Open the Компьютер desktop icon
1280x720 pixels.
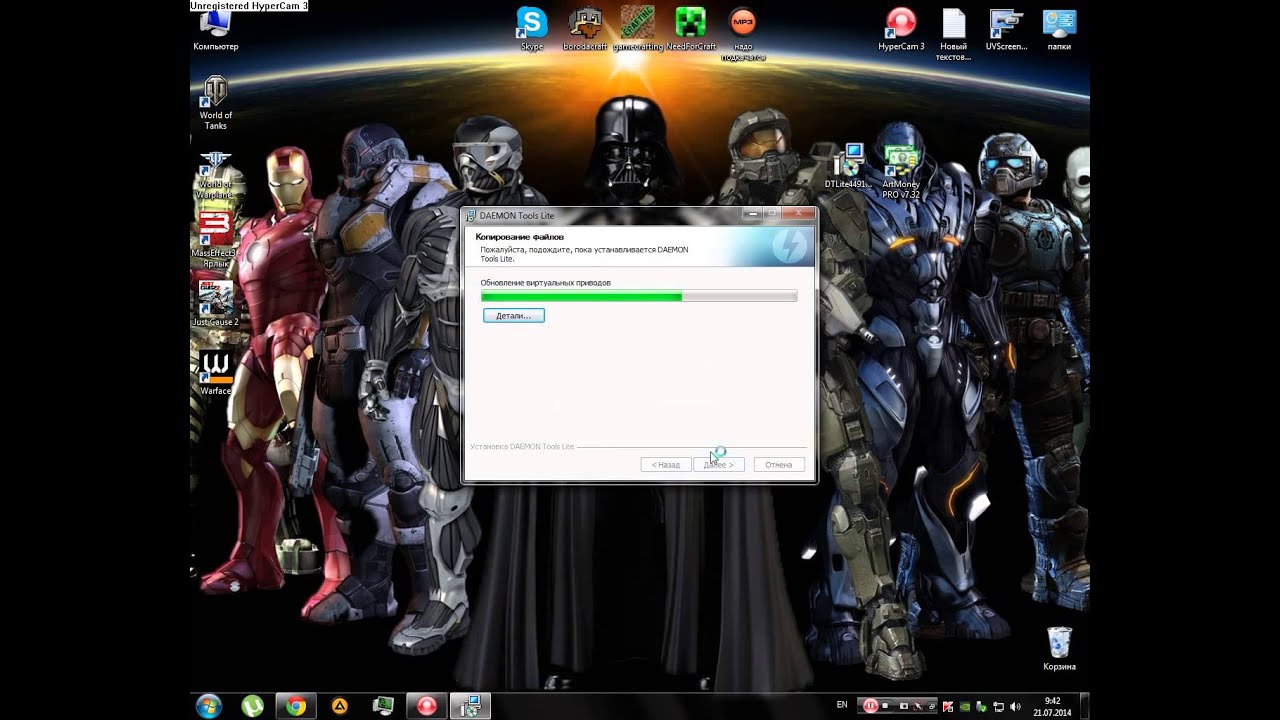215,32
